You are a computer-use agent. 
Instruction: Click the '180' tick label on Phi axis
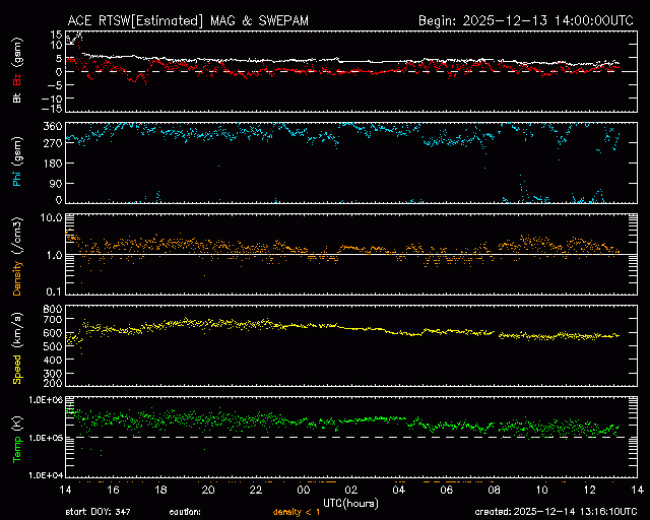[53, 163]
